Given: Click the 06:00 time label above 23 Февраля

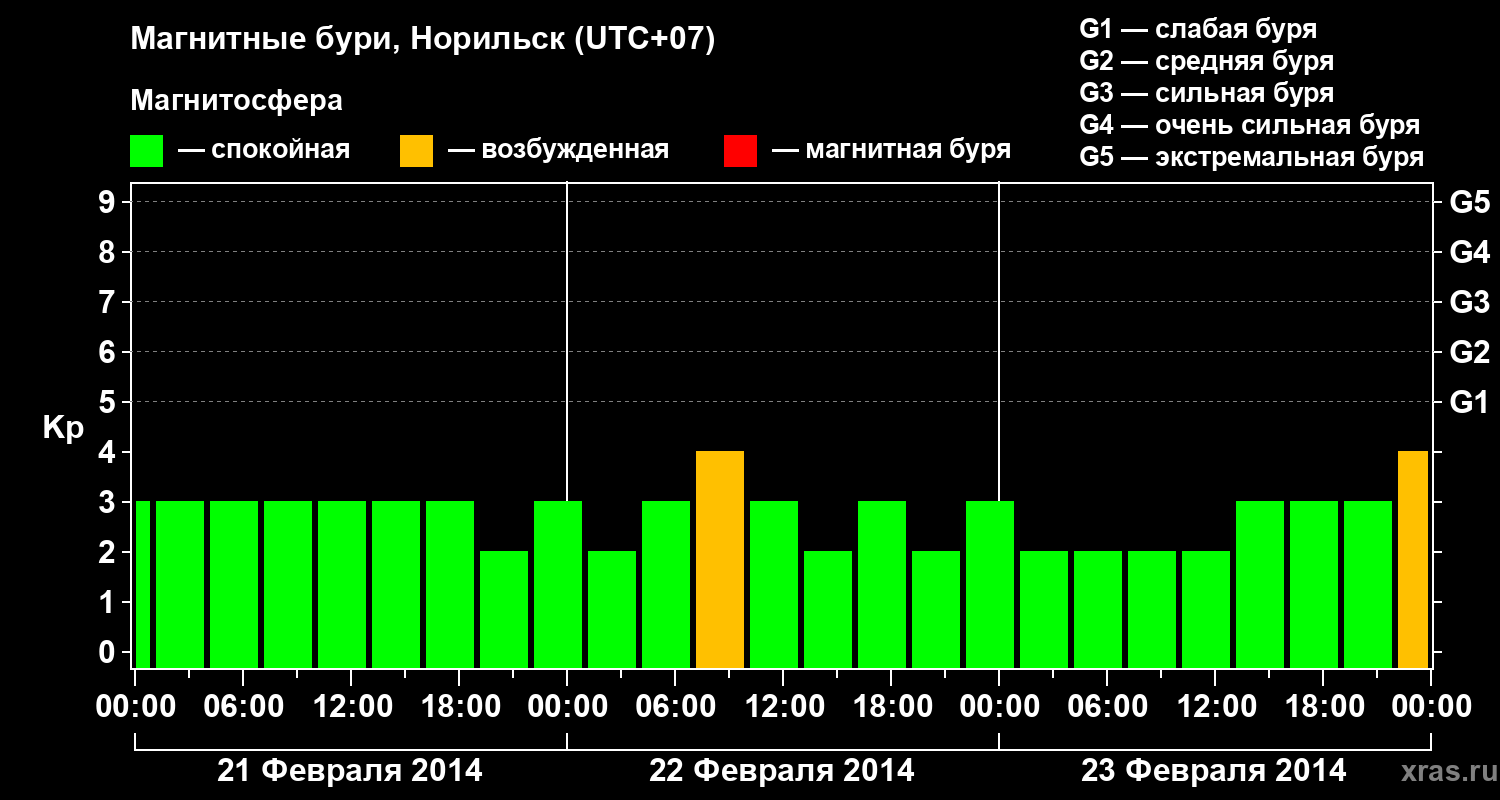Looking at the screenshot, I should (x=1107, y=706).
